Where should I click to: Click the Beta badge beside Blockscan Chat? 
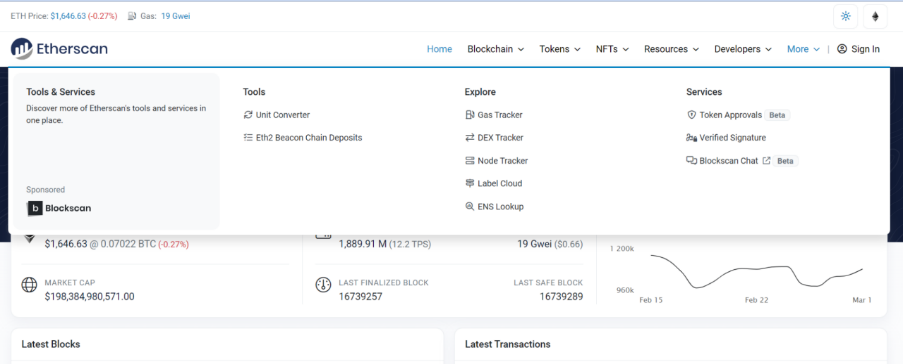tap(785, 161)
